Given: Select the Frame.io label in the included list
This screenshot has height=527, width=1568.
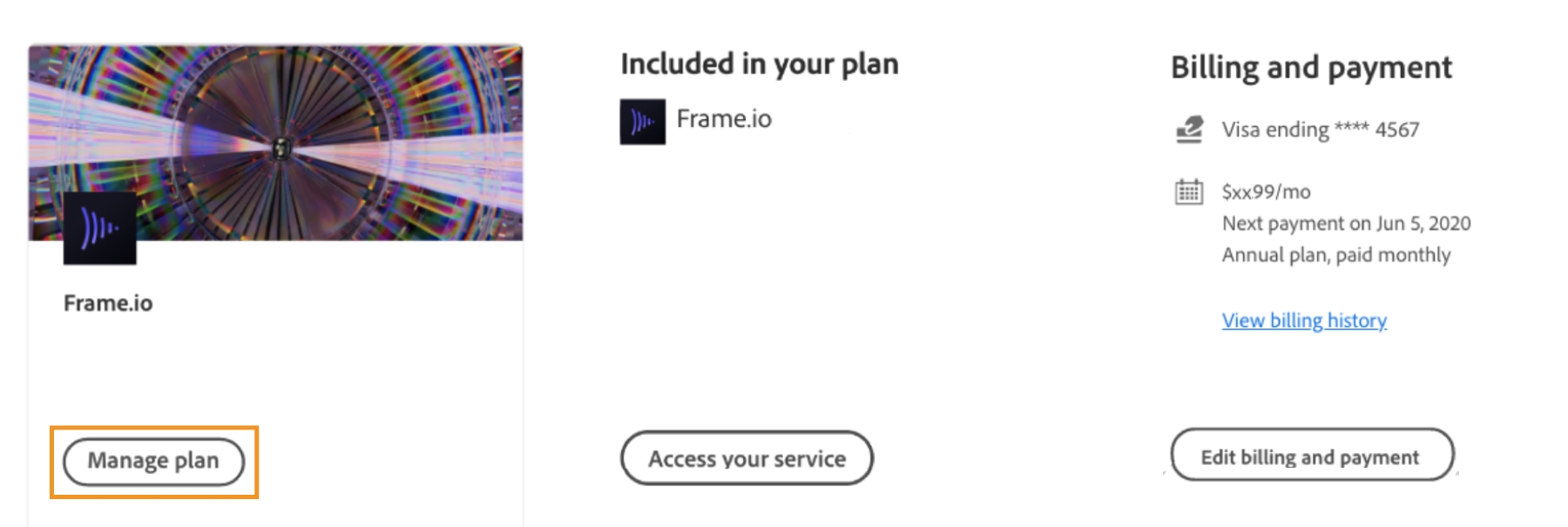Looking at the screenshot, I should tap(724, 119).
